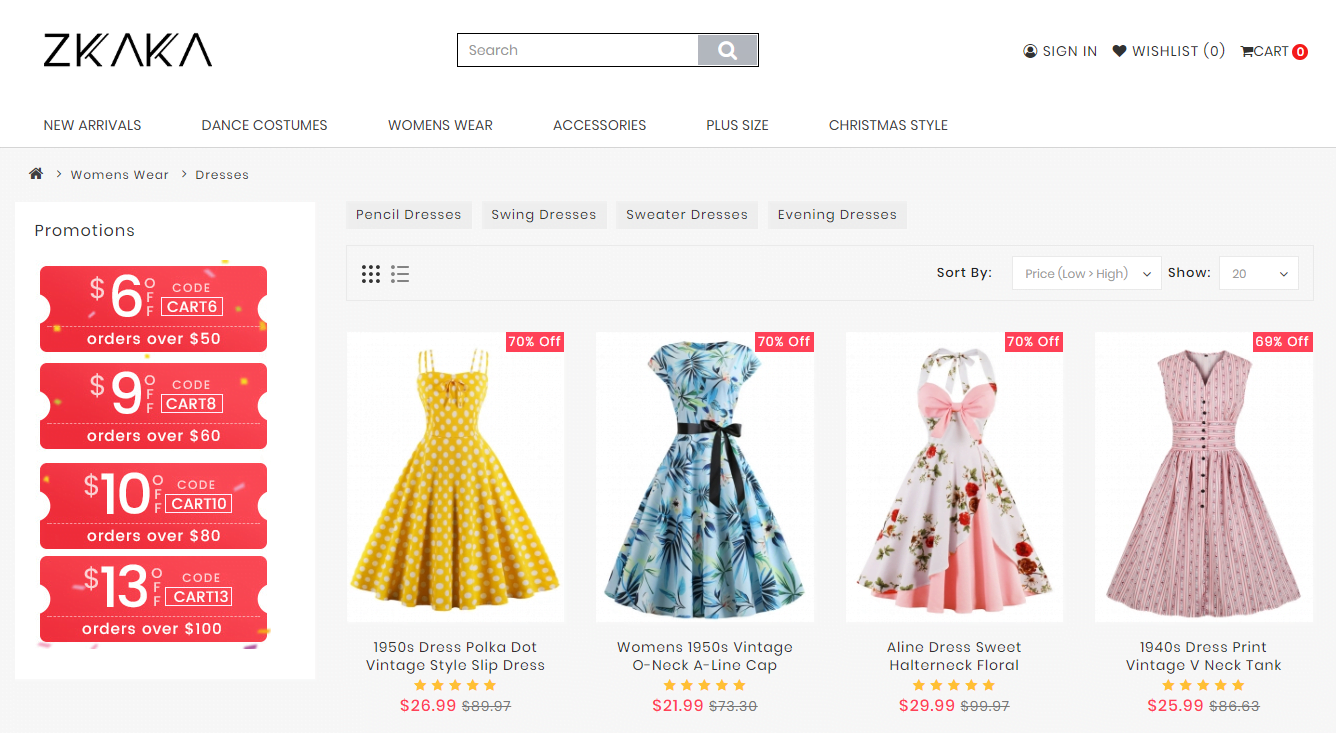1336x733 pixels.
Task: Click the $10 off CART10 coupon
Action: tap(153, 506)
